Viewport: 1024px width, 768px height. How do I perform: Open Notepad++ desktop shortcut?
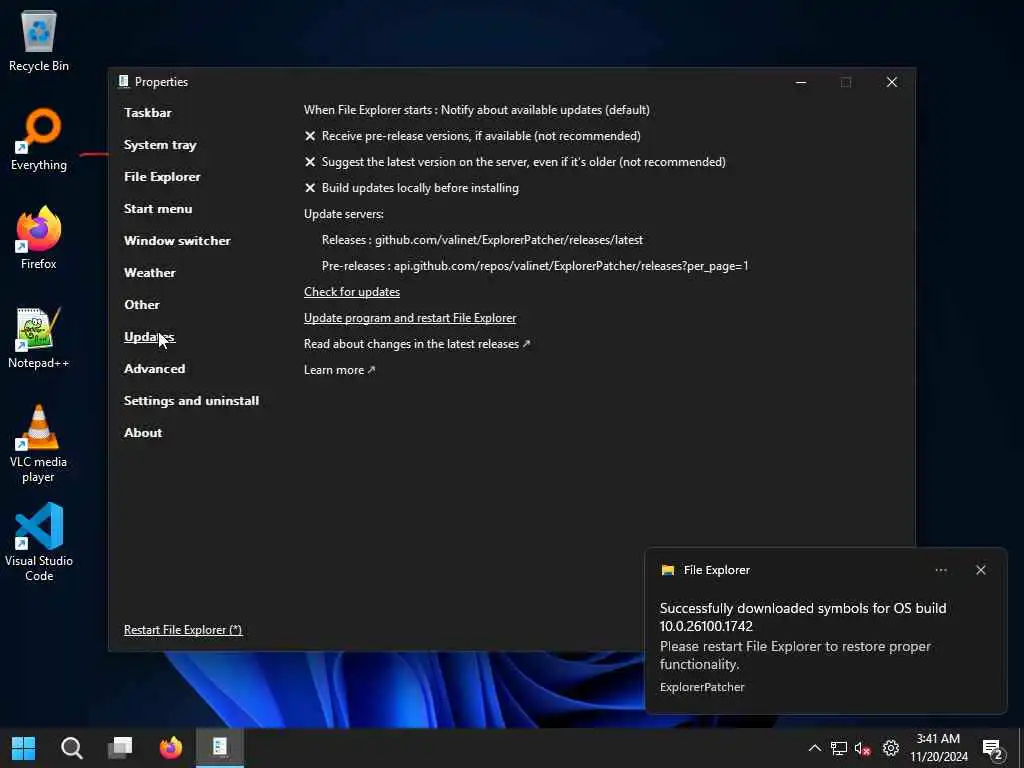pos(39,338)
